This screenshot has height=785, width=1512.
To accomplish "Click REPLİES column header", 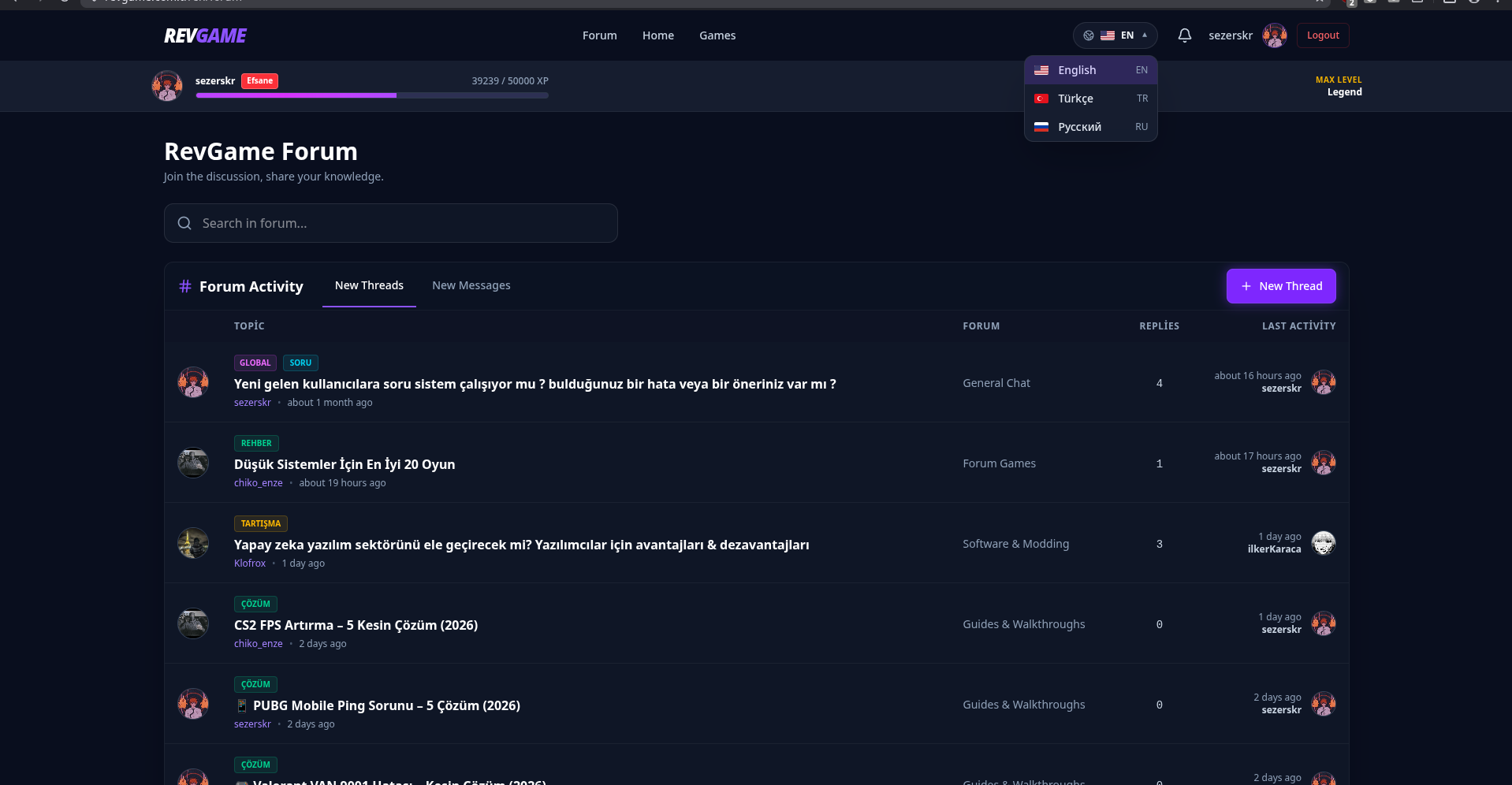I will (1159, 326).
